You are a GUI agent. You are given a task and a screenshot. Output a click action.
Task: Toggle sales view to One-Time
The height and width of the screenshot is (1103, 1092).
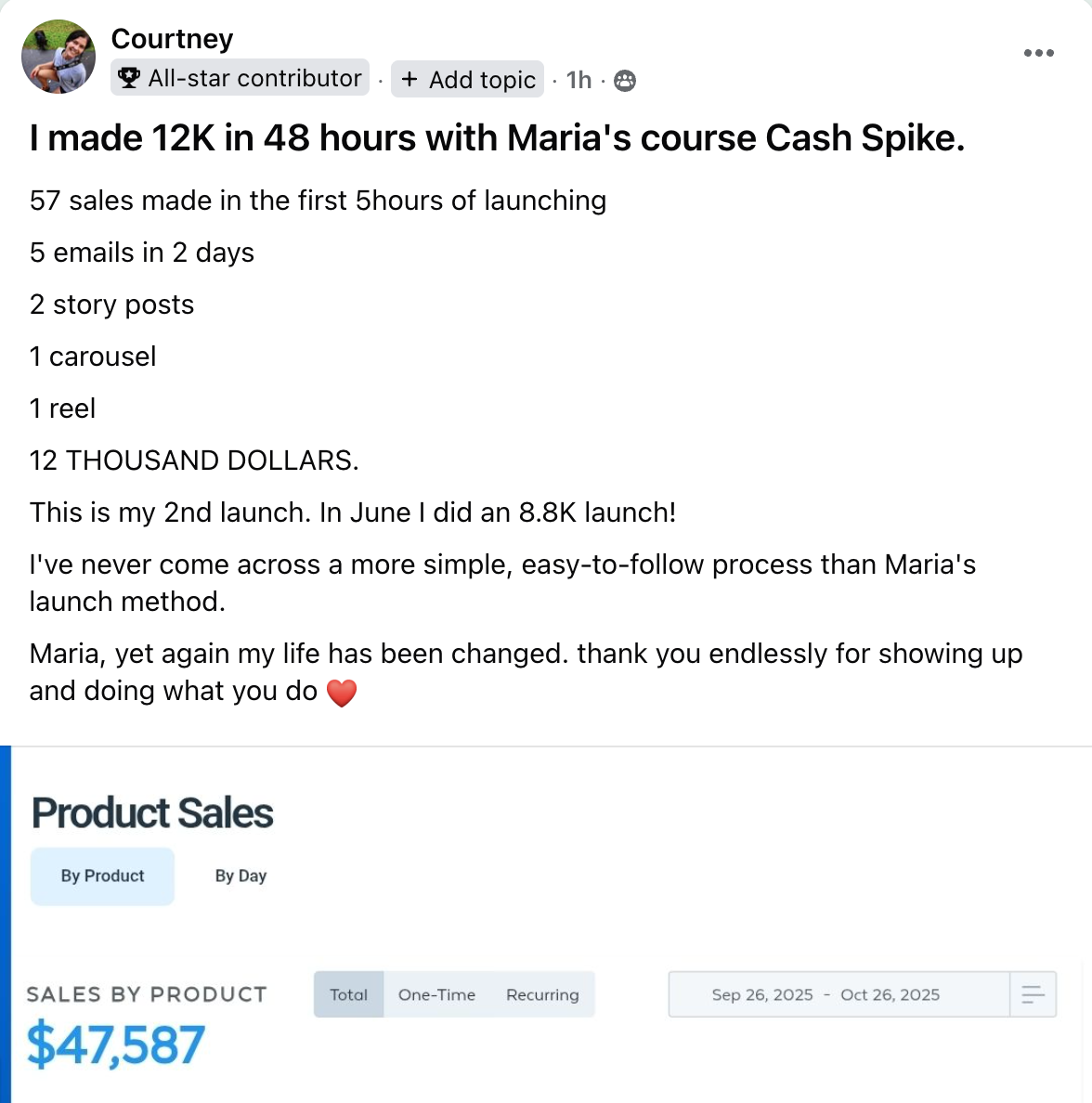pyautogui.click(x=436, y=994)
